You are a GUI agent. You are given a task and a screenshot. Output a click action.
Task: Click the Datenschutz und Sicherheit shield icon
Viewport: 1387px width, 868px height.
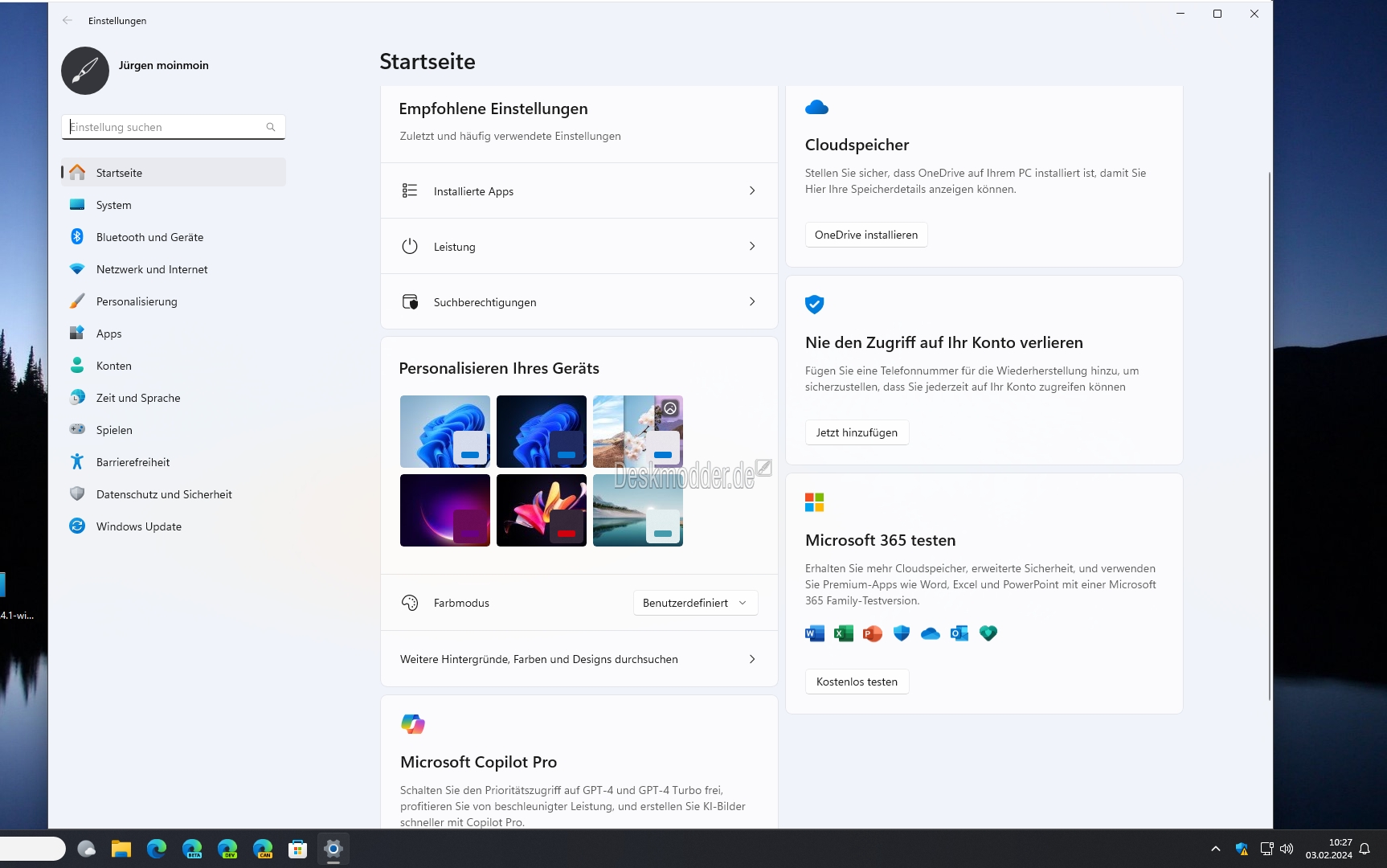point(77,493)
